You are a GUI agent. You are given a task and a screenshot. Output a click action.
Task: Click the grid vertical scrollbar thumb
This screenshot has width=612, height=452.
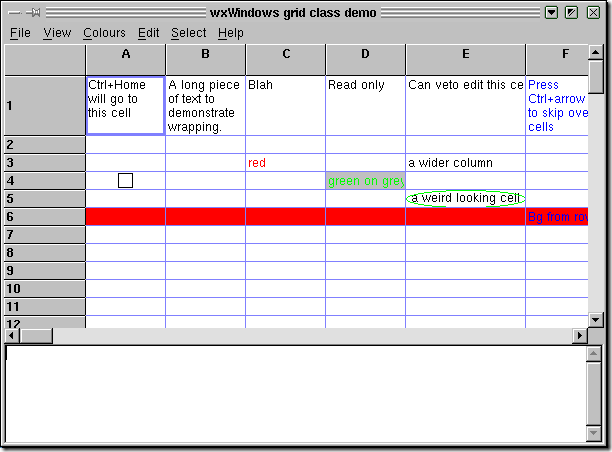pyautogui.click(x=596, y=77)
